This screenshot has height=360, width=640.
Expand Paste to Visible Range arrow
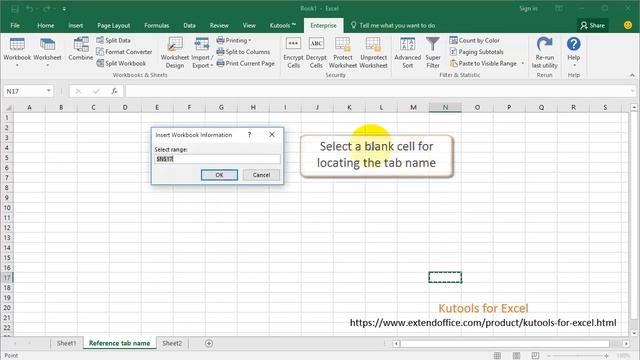click(x=522, y=63)
